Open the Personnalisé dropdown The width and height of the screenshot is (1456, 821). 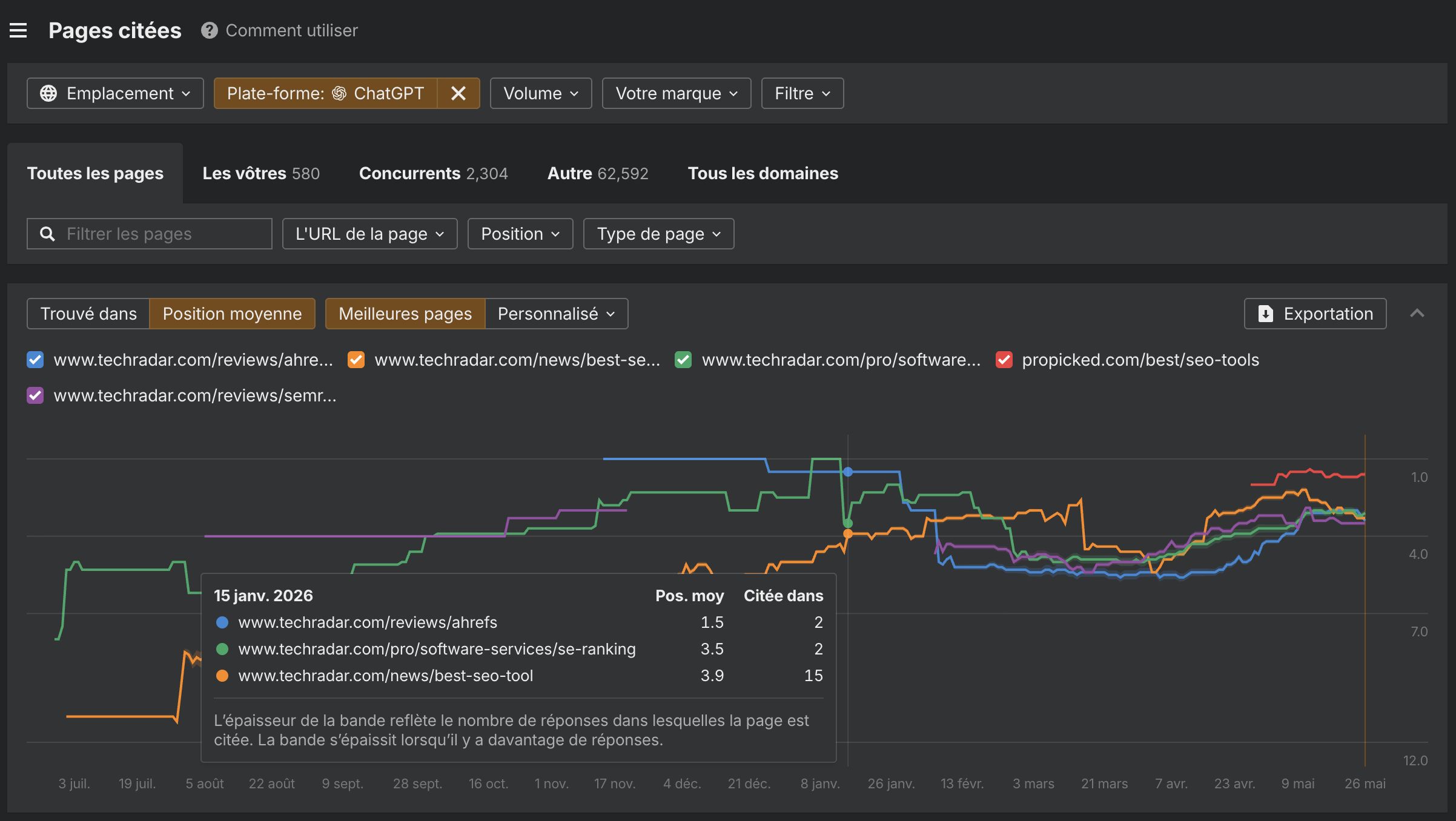click(x=557, y=314)
